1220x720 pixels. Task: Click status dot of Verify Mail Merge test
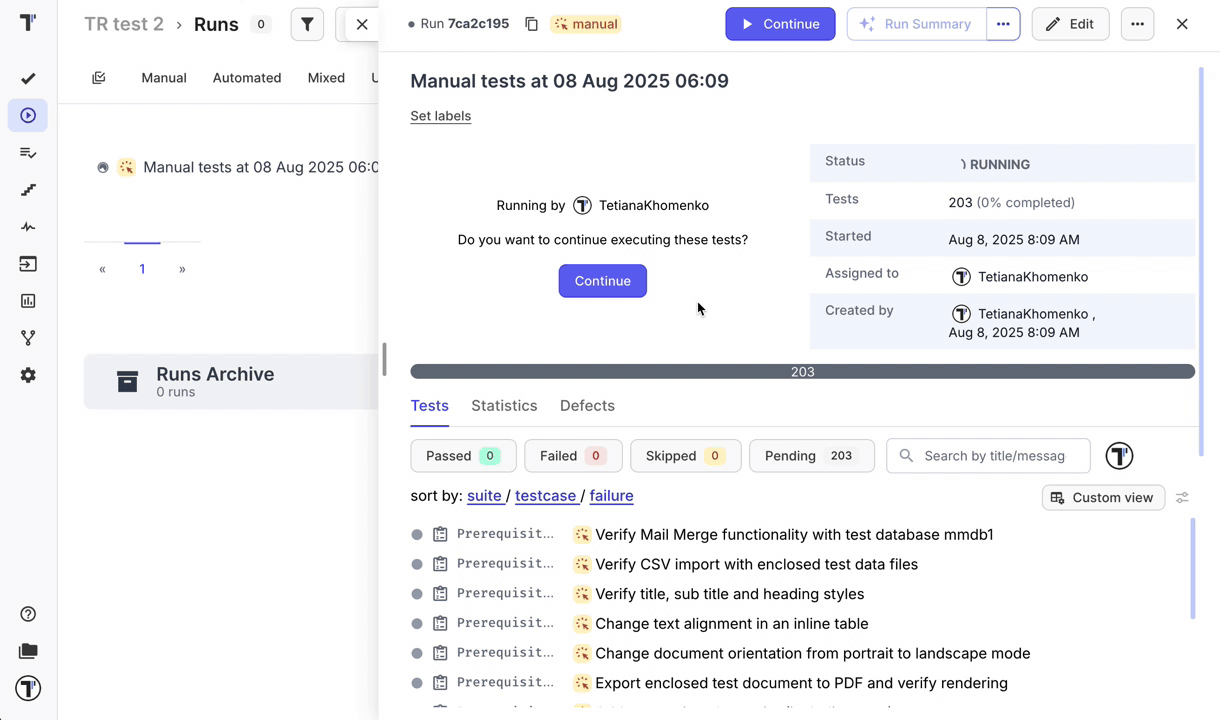pyautogui.click(x=417, y=535)
